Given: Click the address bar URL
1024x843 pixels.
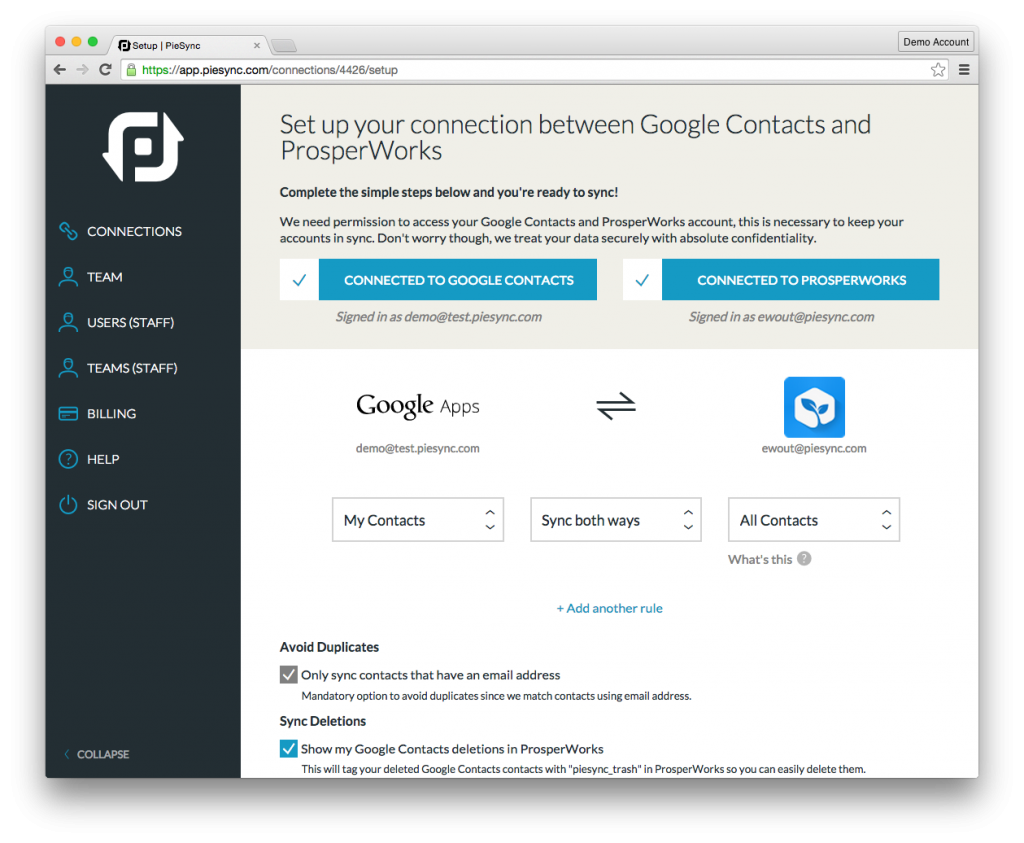Looking at the screenshot, I should pos(270,70).
